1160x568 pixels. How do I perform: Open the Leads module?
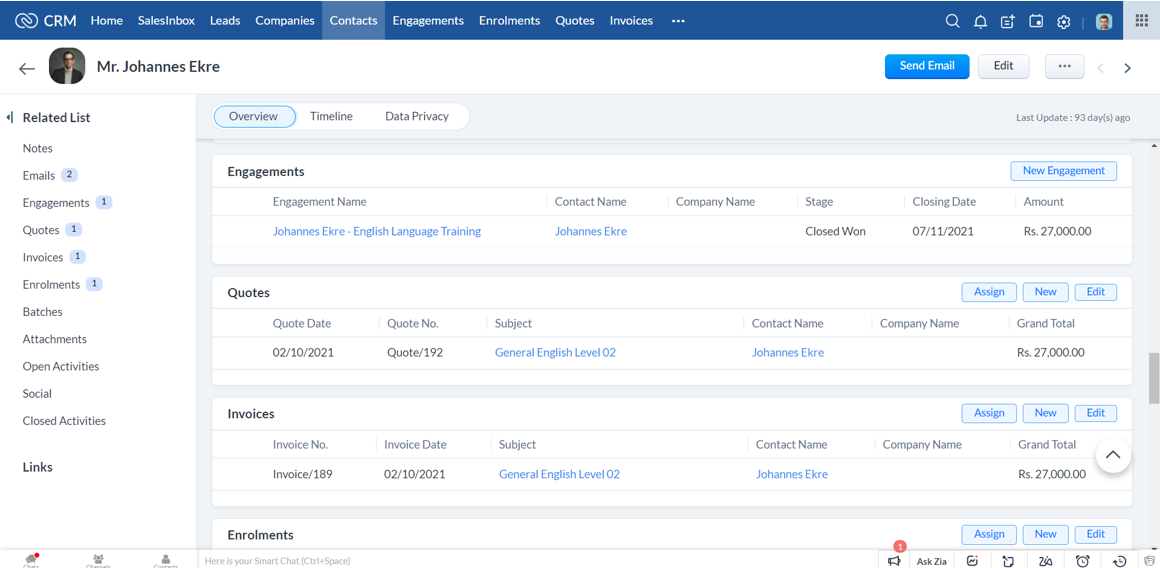225,21
